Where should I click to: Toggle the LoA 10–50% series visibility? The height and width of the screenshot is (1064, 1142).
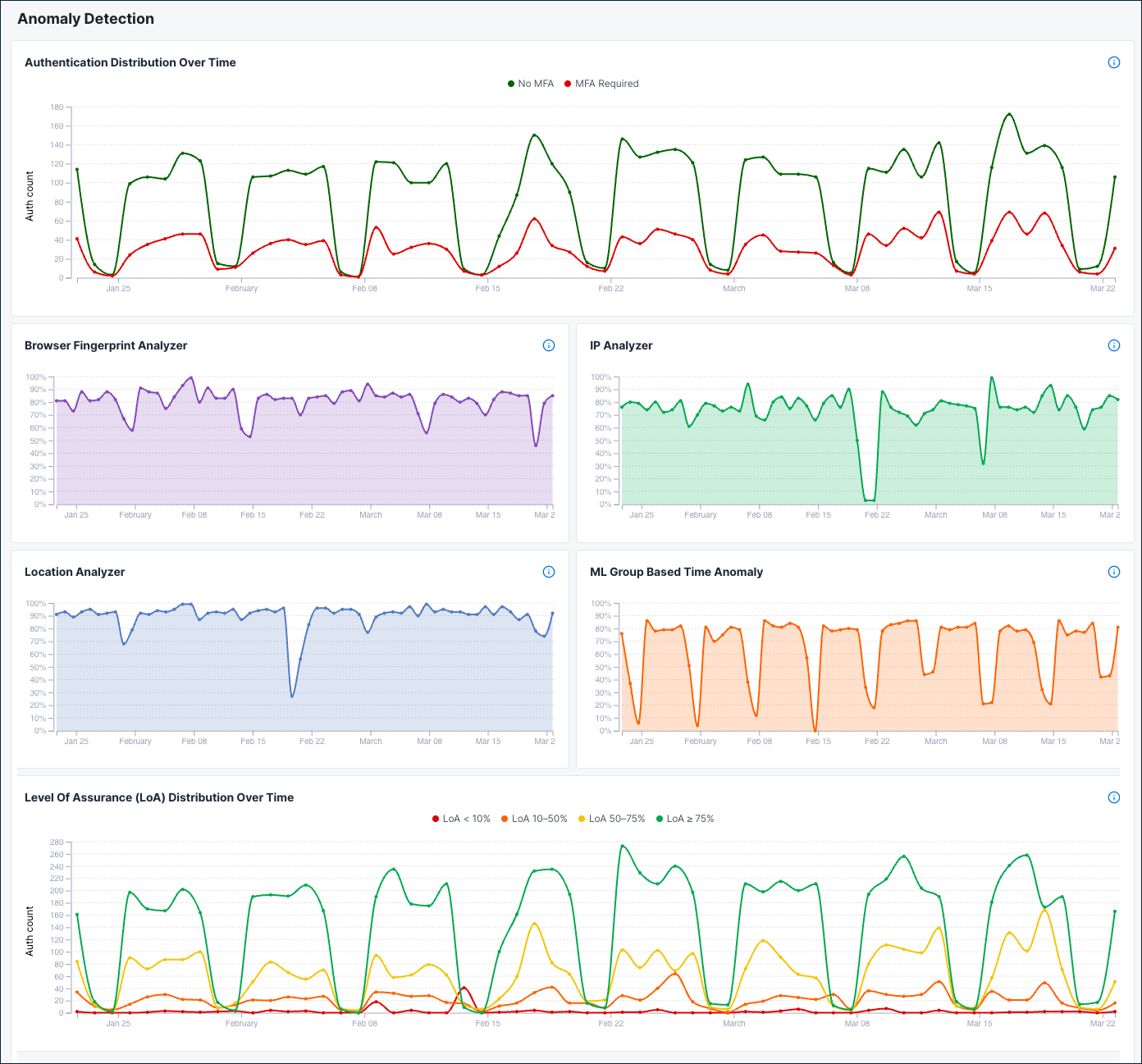(x=505, y=818)
